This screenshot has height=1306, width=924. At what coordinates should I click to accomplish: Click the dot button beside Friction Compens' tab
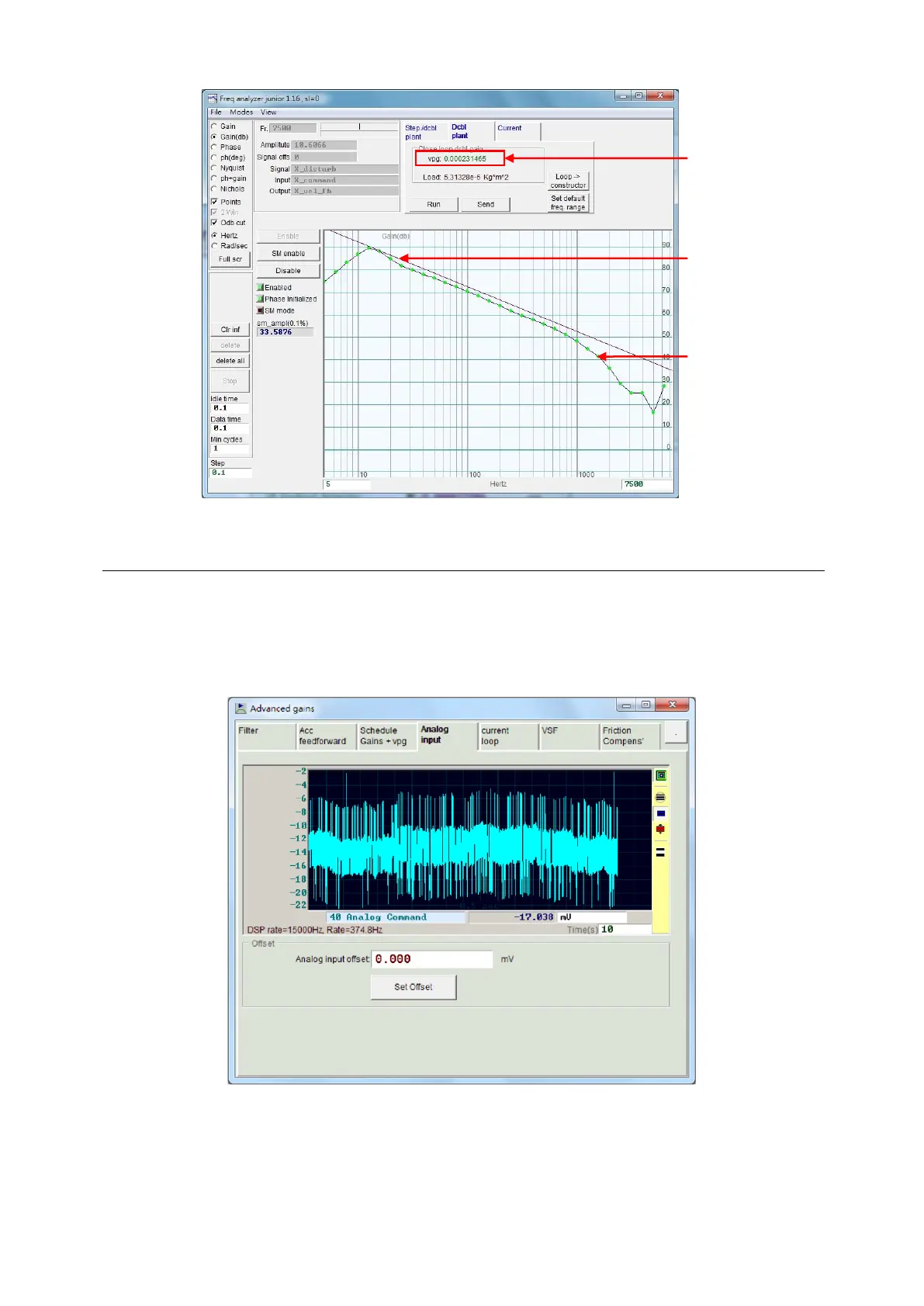point(676,733)
